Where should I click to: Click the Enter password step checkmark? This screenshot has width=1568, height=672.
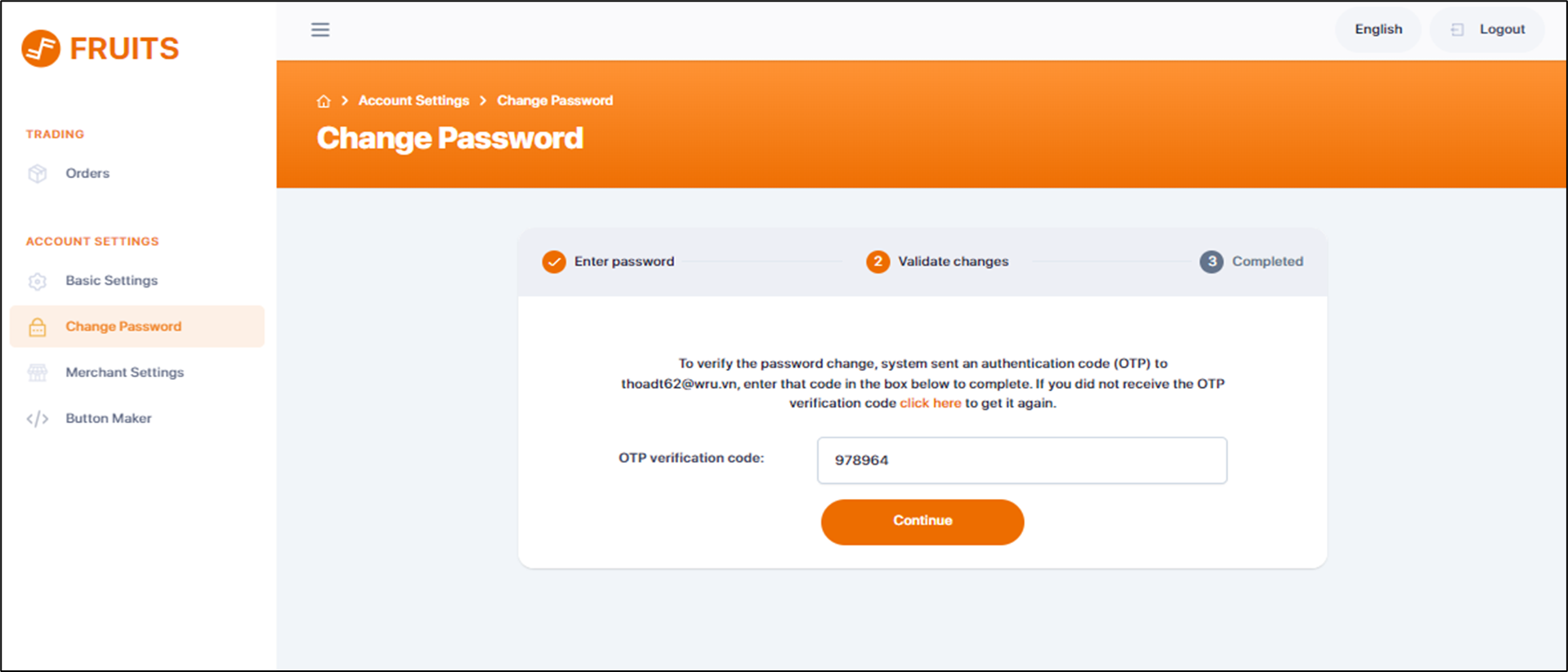click(x=554, y=262)
